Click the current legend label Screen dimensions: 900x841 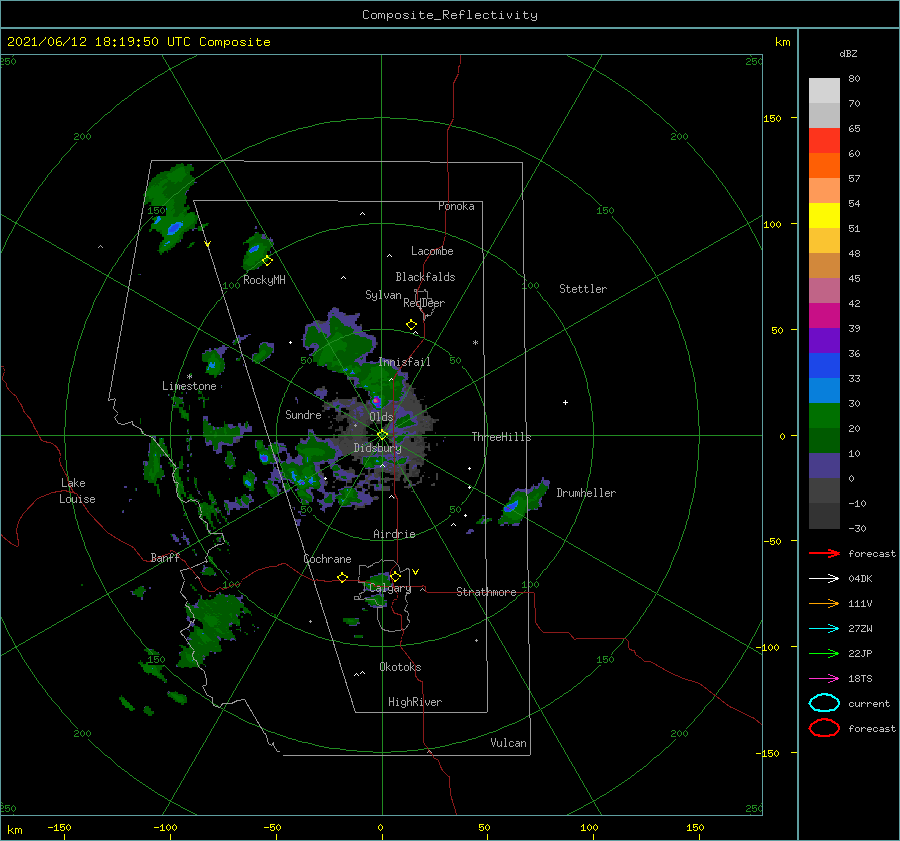[x=869, y=703]
